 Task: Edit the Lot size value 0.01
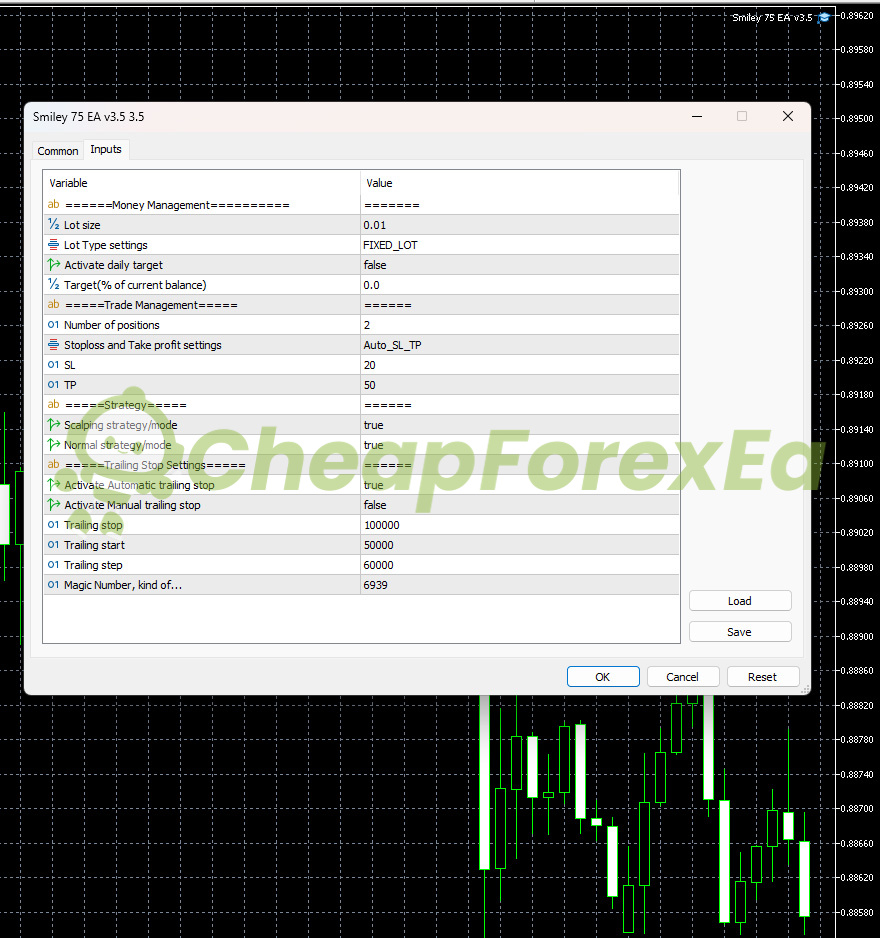(519, 225)
